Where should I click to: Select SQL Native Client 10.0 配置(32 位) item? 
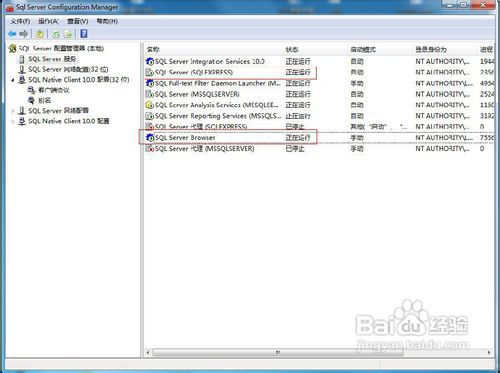(x=79, y=80)
